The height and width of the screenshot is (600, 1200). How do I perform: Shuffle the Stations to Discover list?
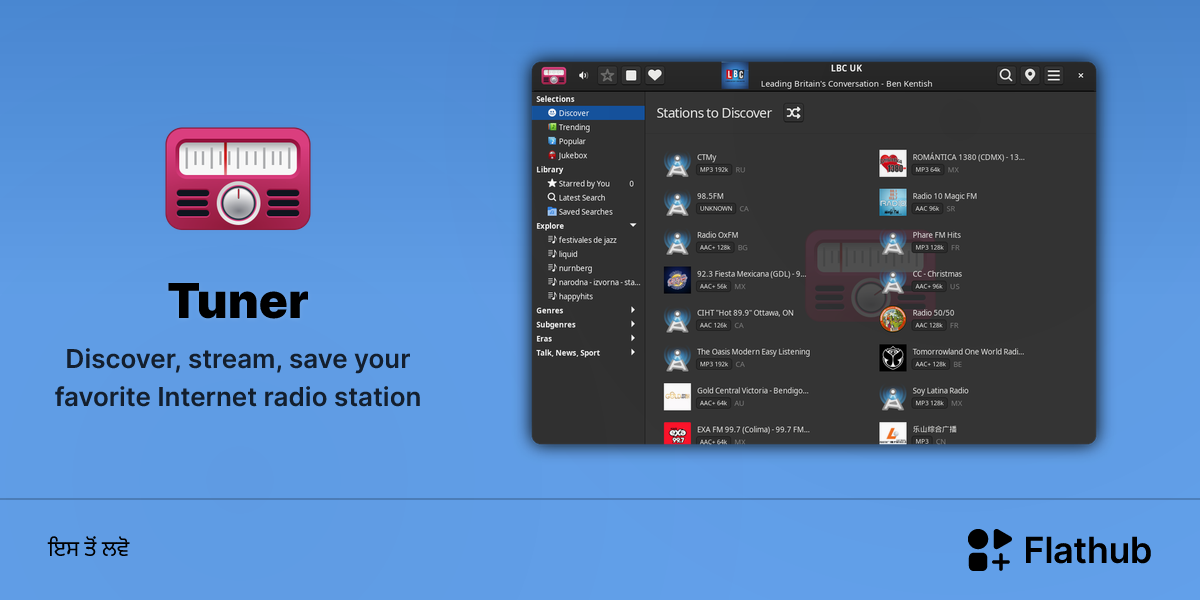(x=793, y=113)
